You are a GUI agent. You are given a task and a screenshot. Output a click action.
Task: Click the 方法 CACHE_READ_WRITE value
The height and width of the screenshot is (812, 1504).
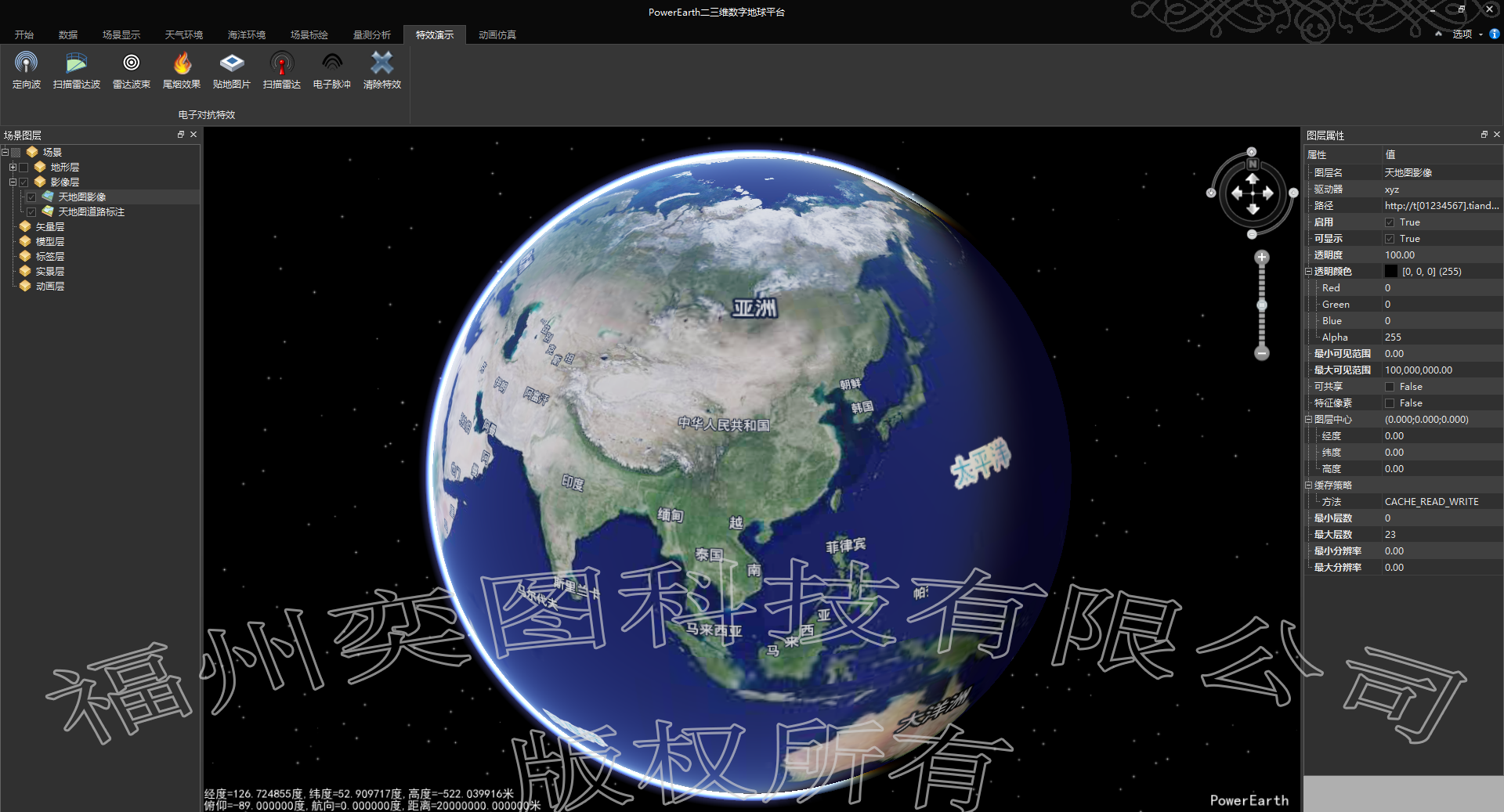click(x=1442, y=502)
